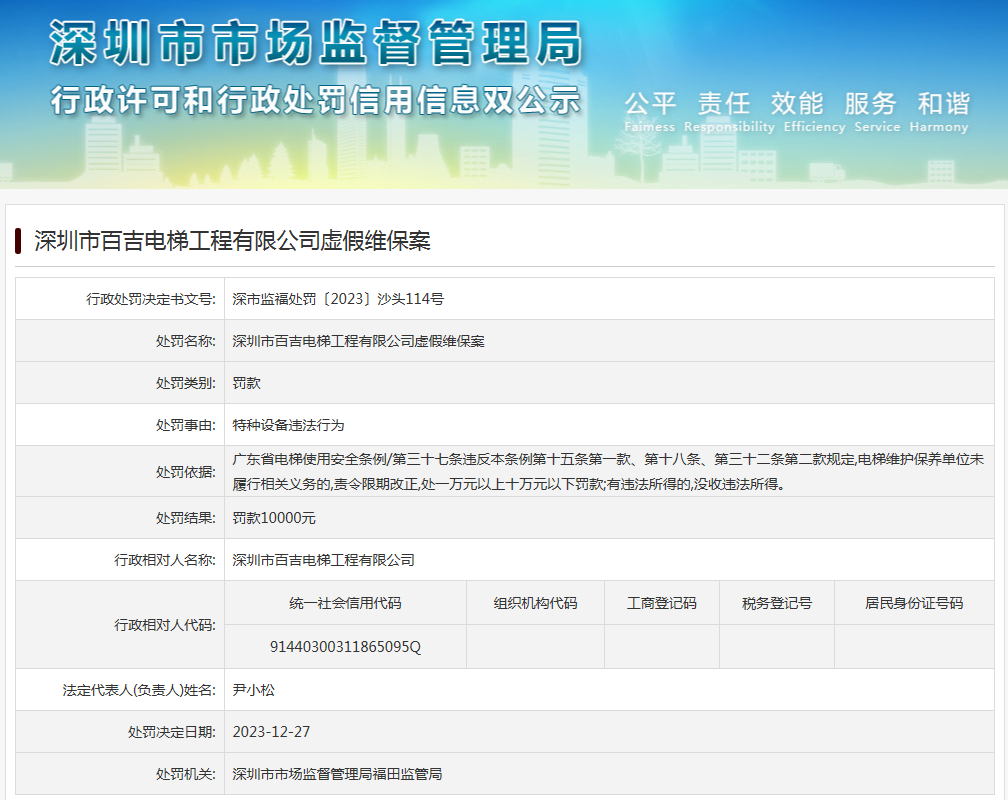1008x800 pixels.
Task: Click the 处罚类别 value 罚款
Action: click(247, 383)
